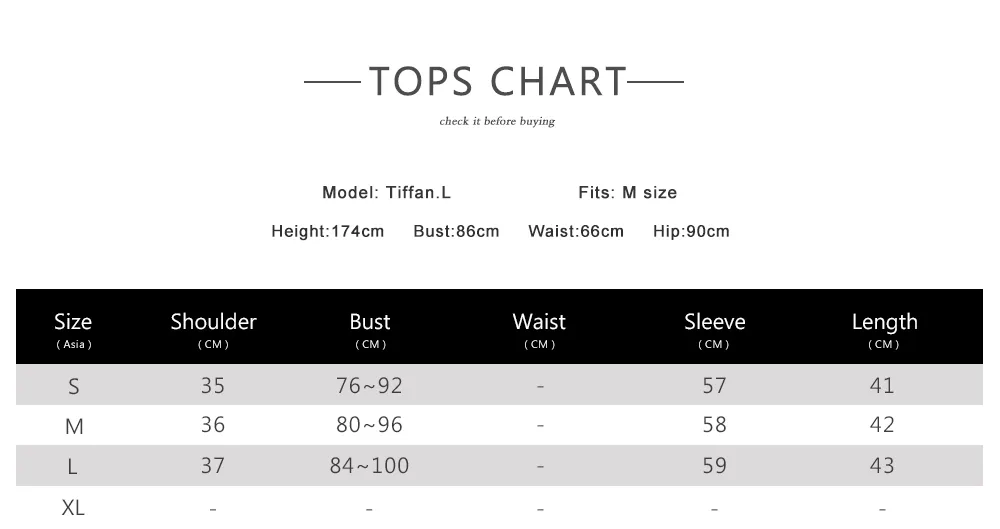
Task: Click the sleeve value 58
Action: 714,424
